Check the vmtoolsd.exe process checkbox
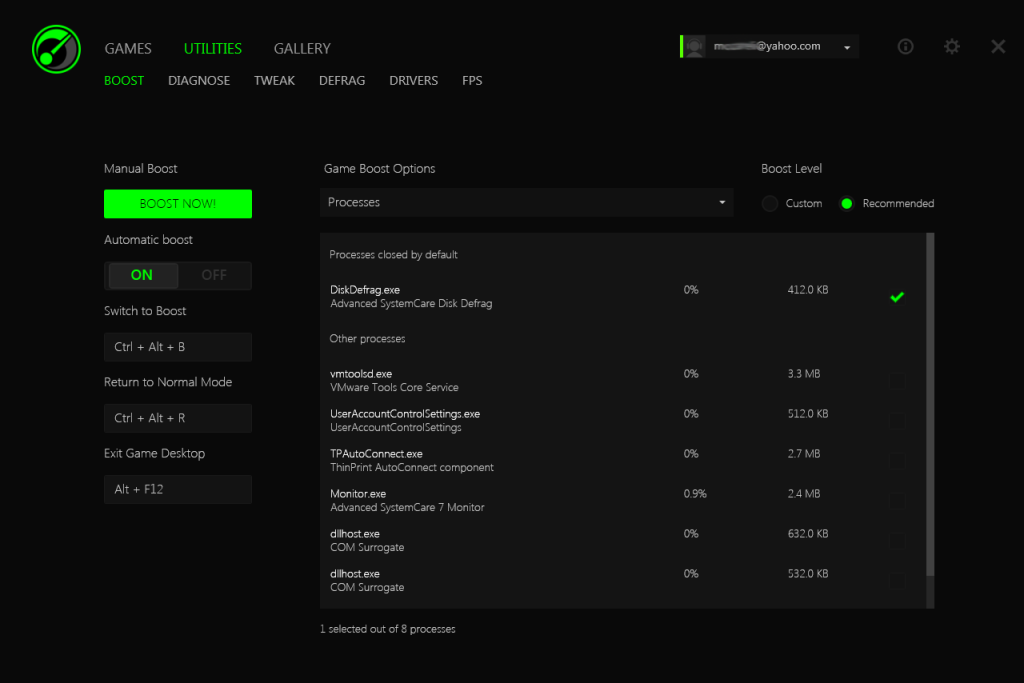 tap(897, 381)
